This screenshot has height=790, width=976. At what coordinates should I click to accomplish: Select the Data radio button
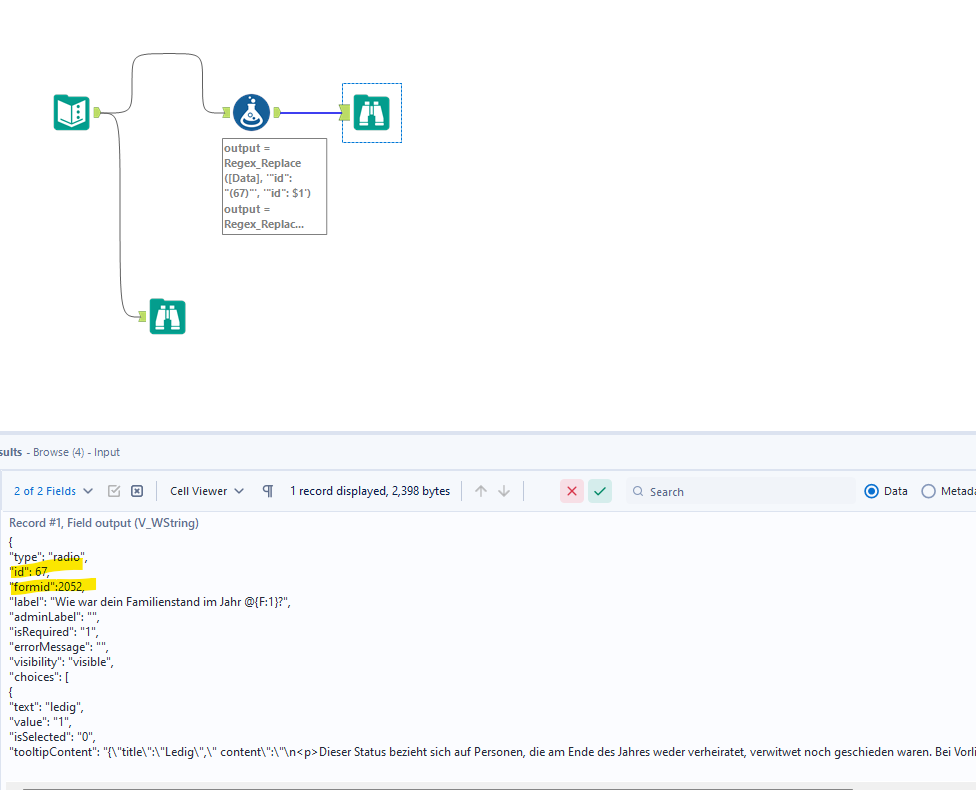[x=873, y=490]
